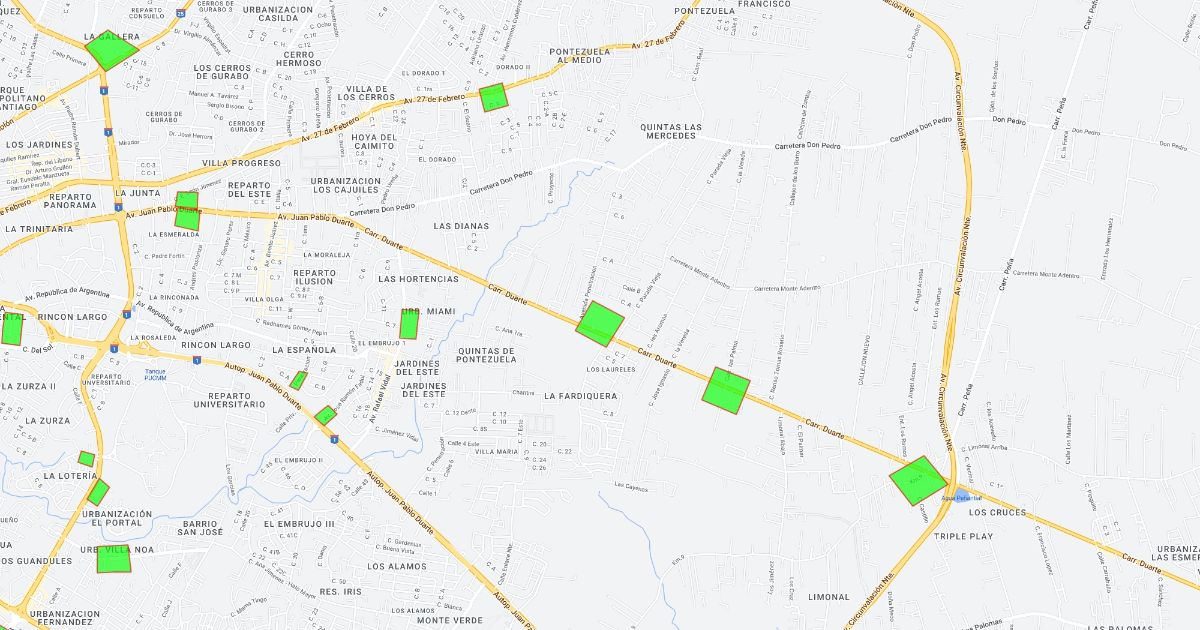The width and height of the screenshot is (1200, 630).
Task: Select small green polygon below La Española
Action: point(298,380)
